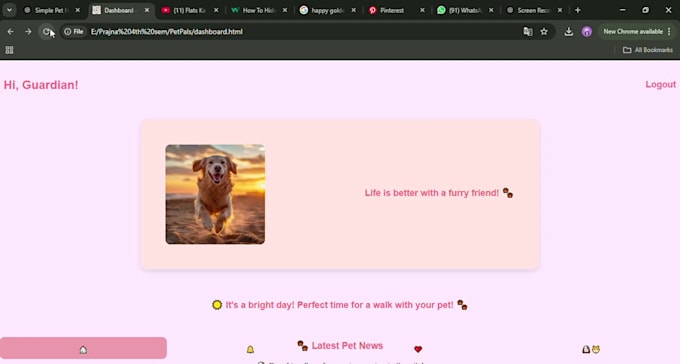Screen dimensions: 680x364
Task: Click the red heart icon
Action: (418, 349)
